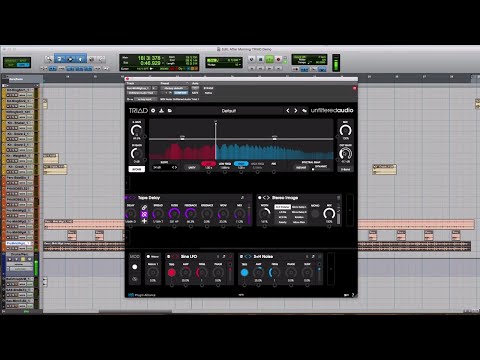Open Stereo Image module menu icon

click(x=338, y=198)
